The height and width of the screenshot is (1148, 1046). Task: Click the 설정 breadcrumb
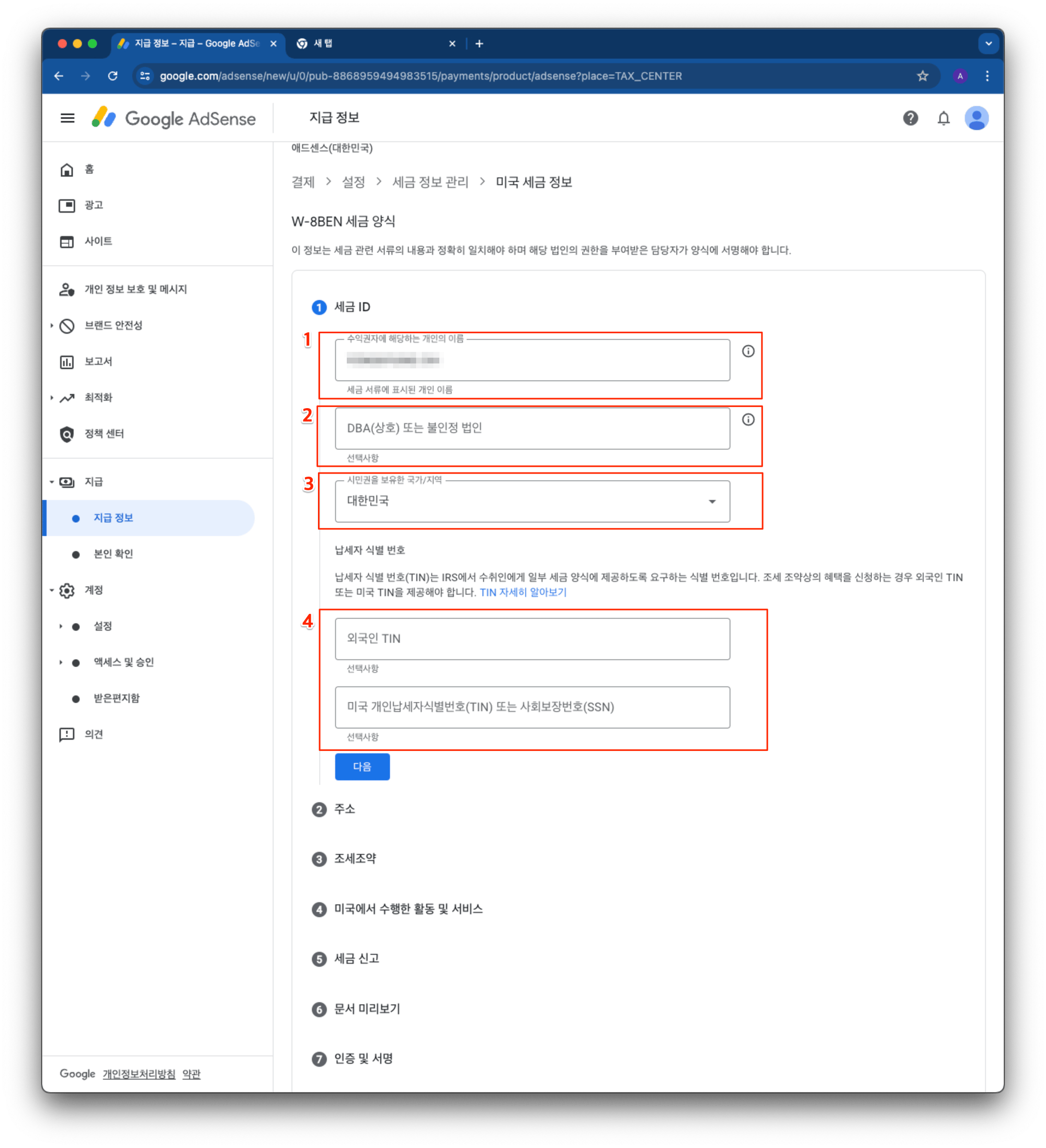(353, 182)
